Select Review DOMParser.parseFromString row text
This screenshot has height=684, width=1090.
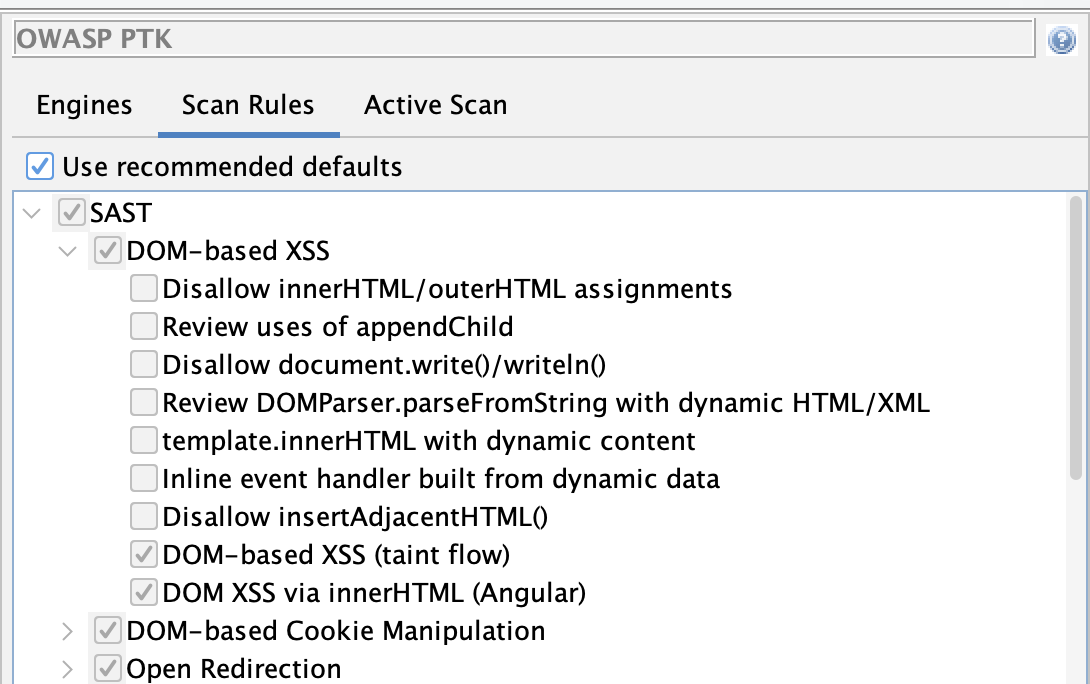[546, 403]
